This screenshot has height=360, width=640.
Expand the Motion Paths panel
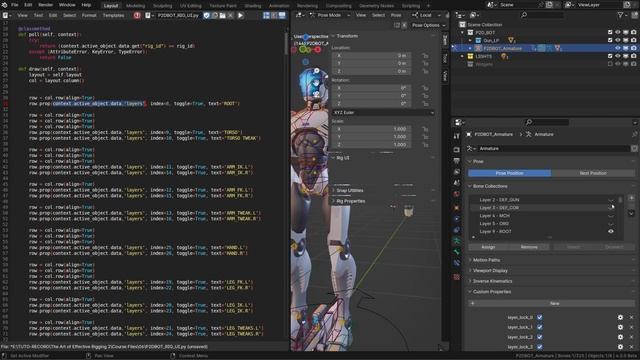(486, 260)
